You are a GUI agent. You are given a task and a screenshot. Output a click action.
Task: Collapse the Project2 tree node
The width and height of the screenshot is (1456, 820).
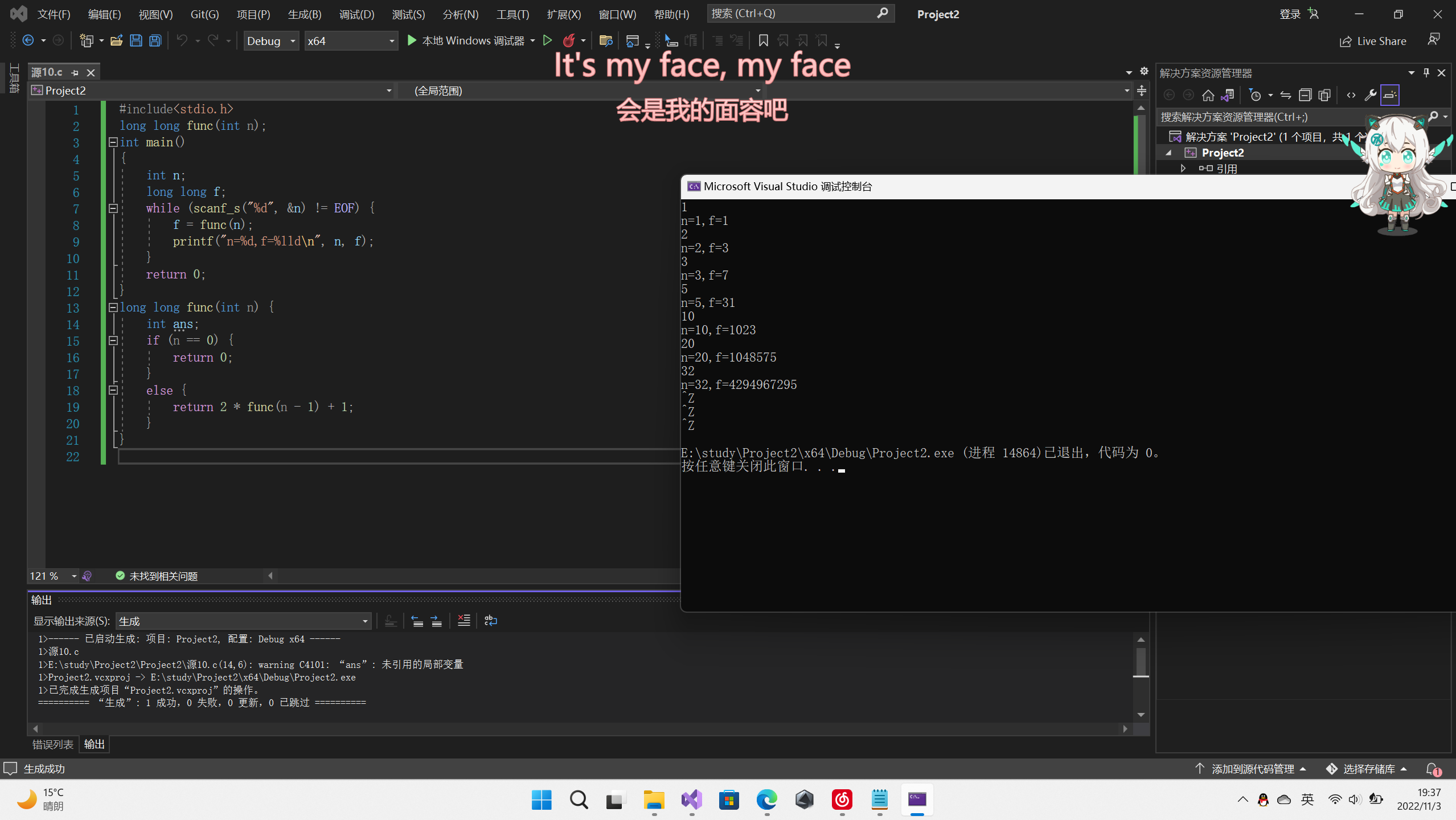tap(1168, 153)
